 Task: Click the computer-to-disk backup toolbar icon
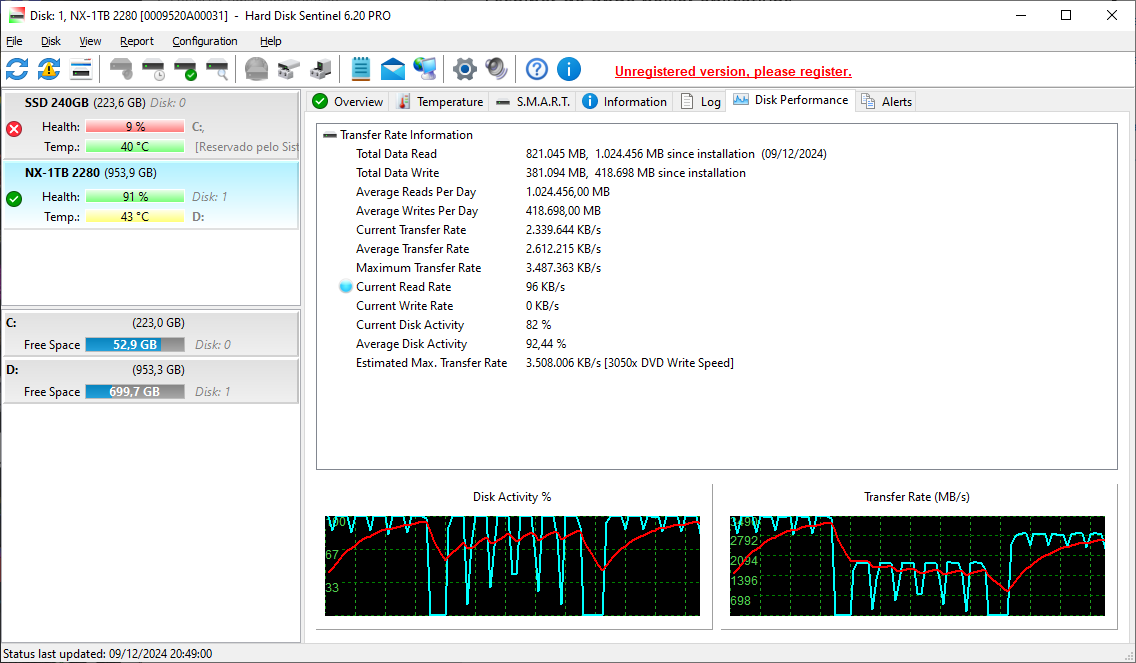click(x=320, y=70)
